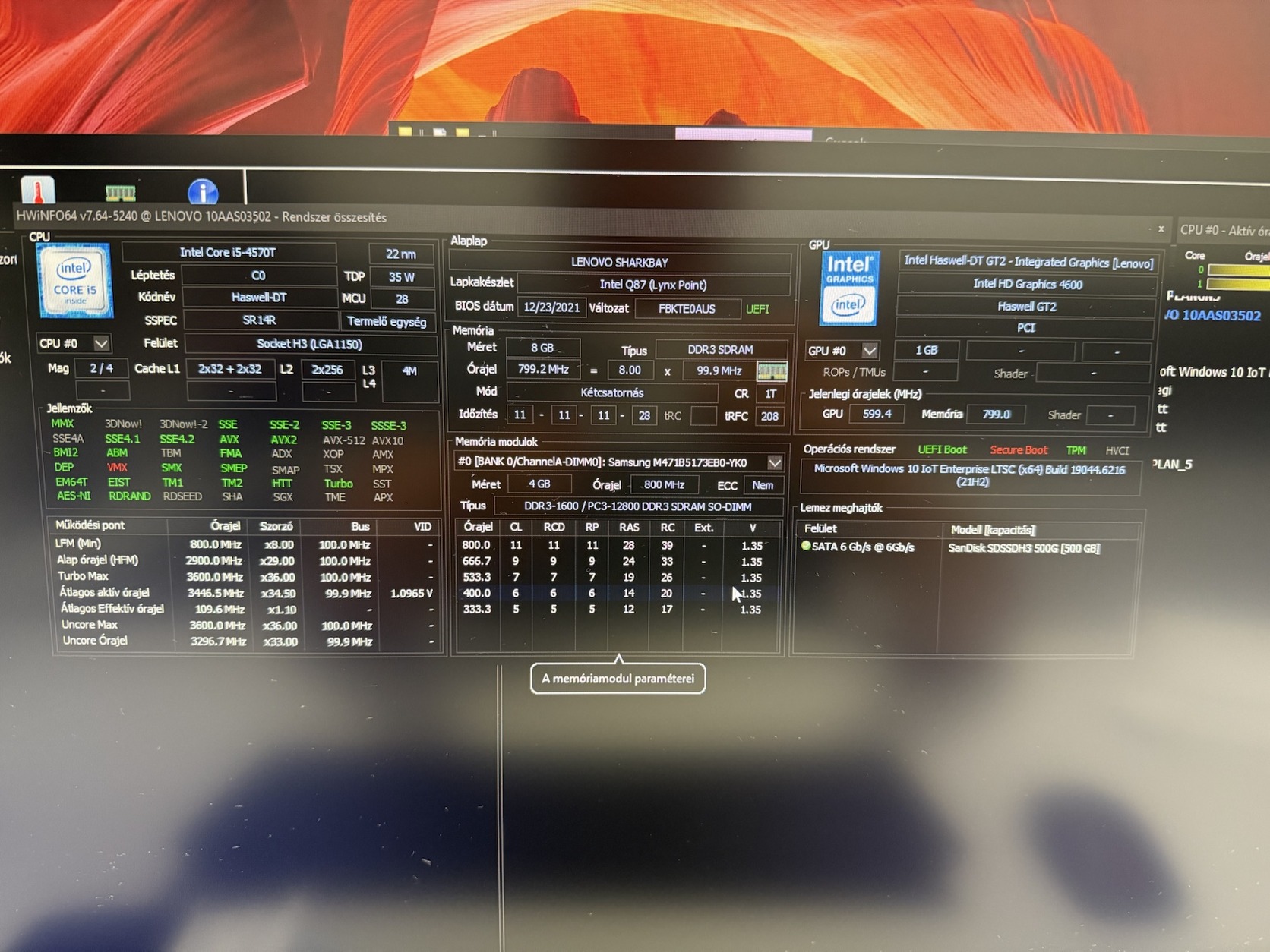Screen dimensions: 1270x952
Task: Click the HVCI status label
Action: tap(1117, 451)
